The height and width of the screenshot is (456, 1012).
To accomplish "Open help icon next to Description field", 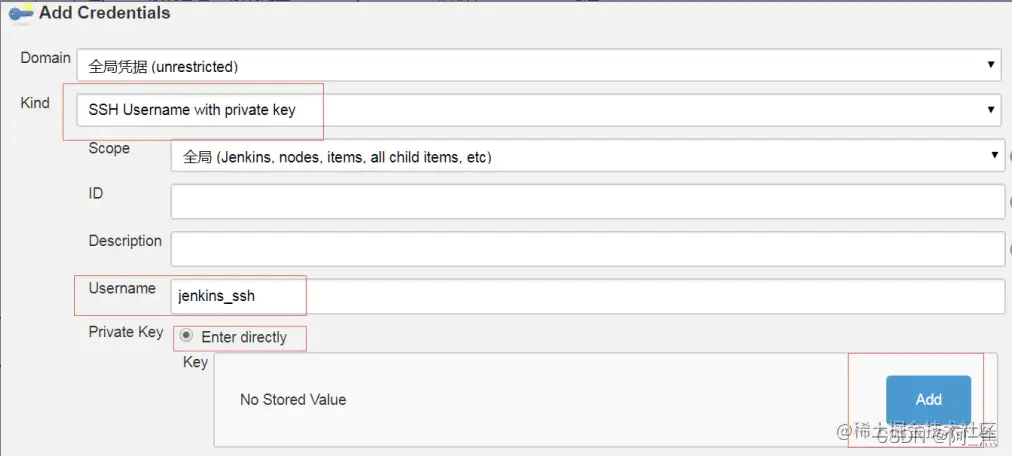I will coord(1009,249).
